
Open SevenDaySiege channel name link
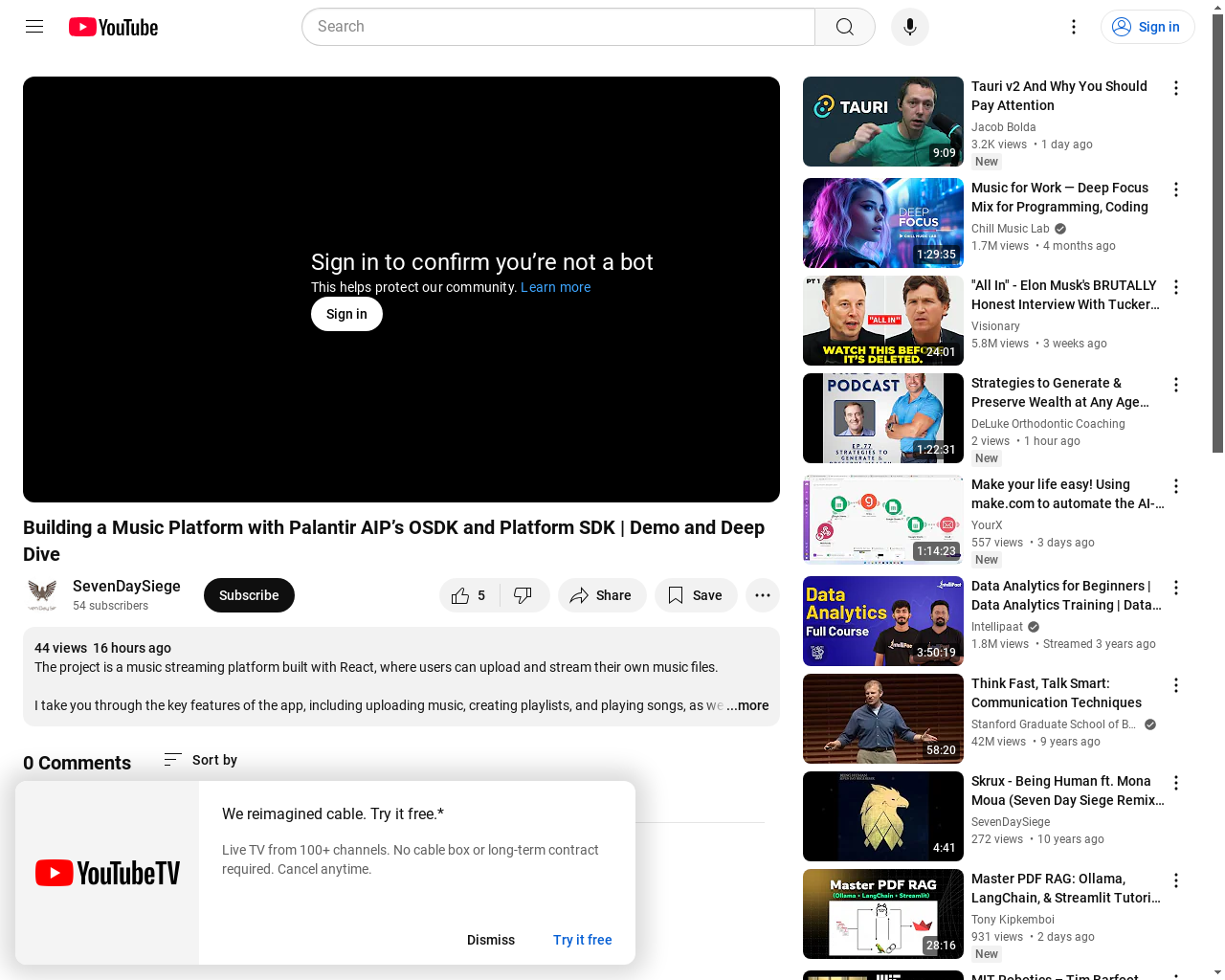[x=126, y=586]
